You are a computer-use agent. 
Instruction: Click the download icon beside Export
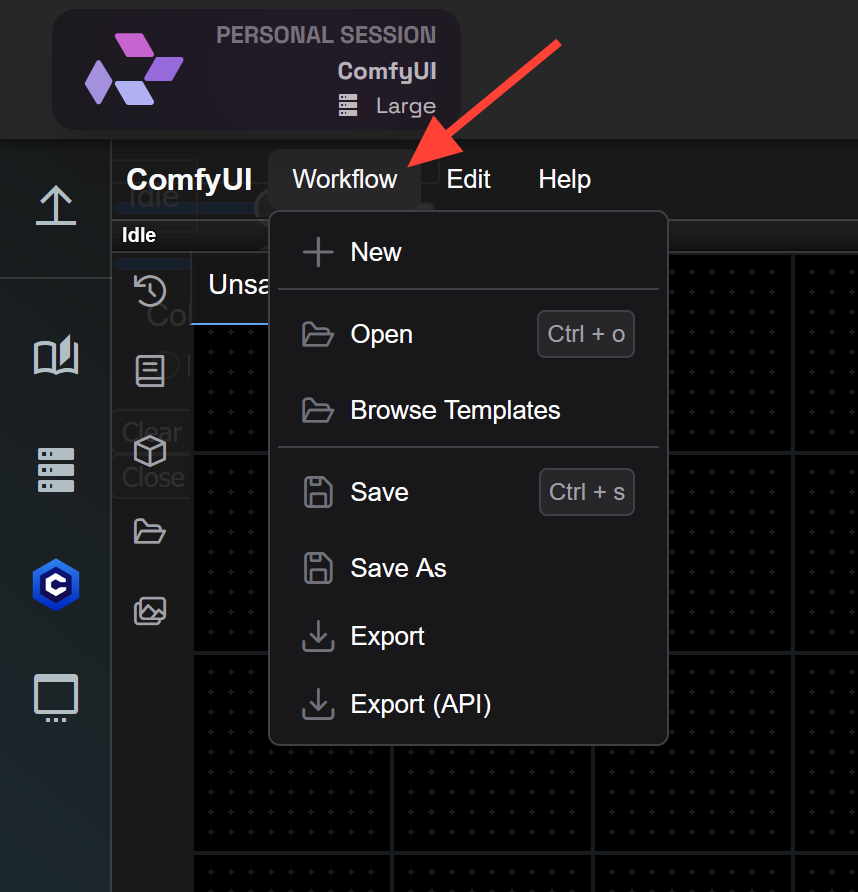(x=318, y=636)
